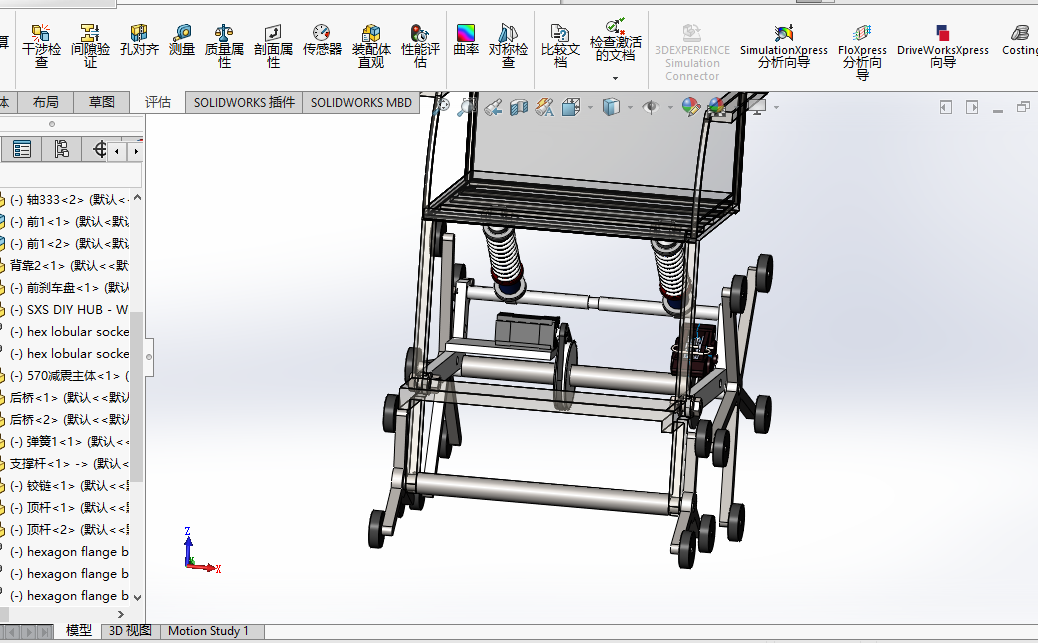Click the feature tree scroll down arrow
Screen dimensions: 1038x643
(x=137, y=597)
